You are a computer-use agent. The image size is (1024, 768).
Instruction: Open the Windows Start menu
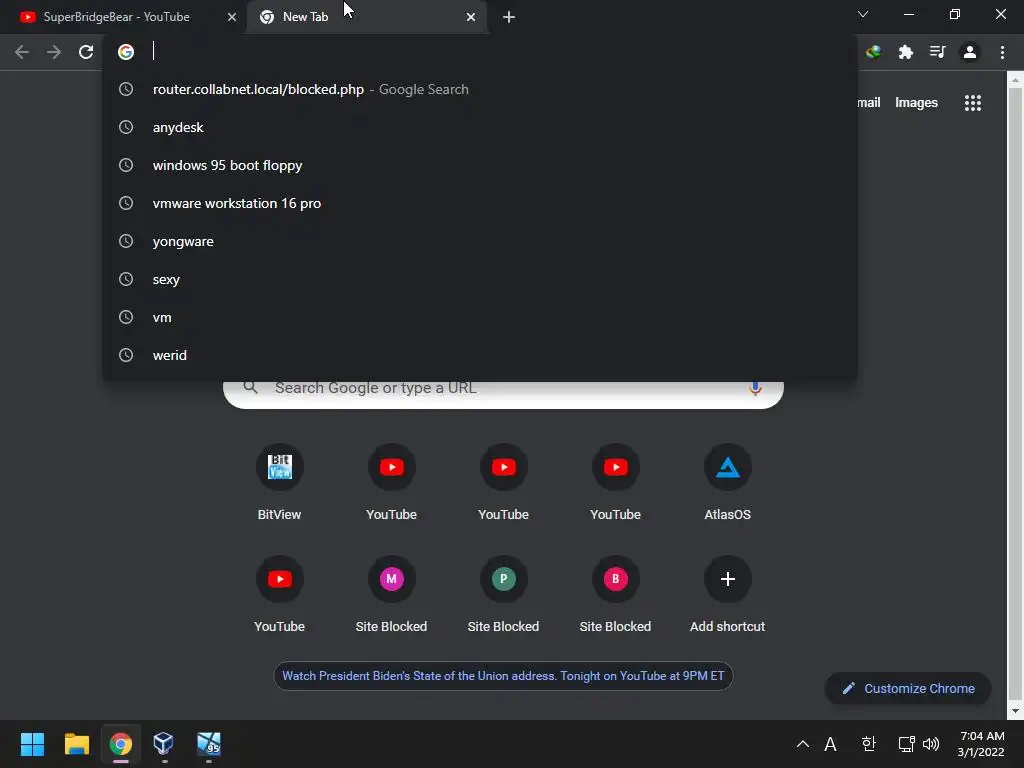coord(32,744)
